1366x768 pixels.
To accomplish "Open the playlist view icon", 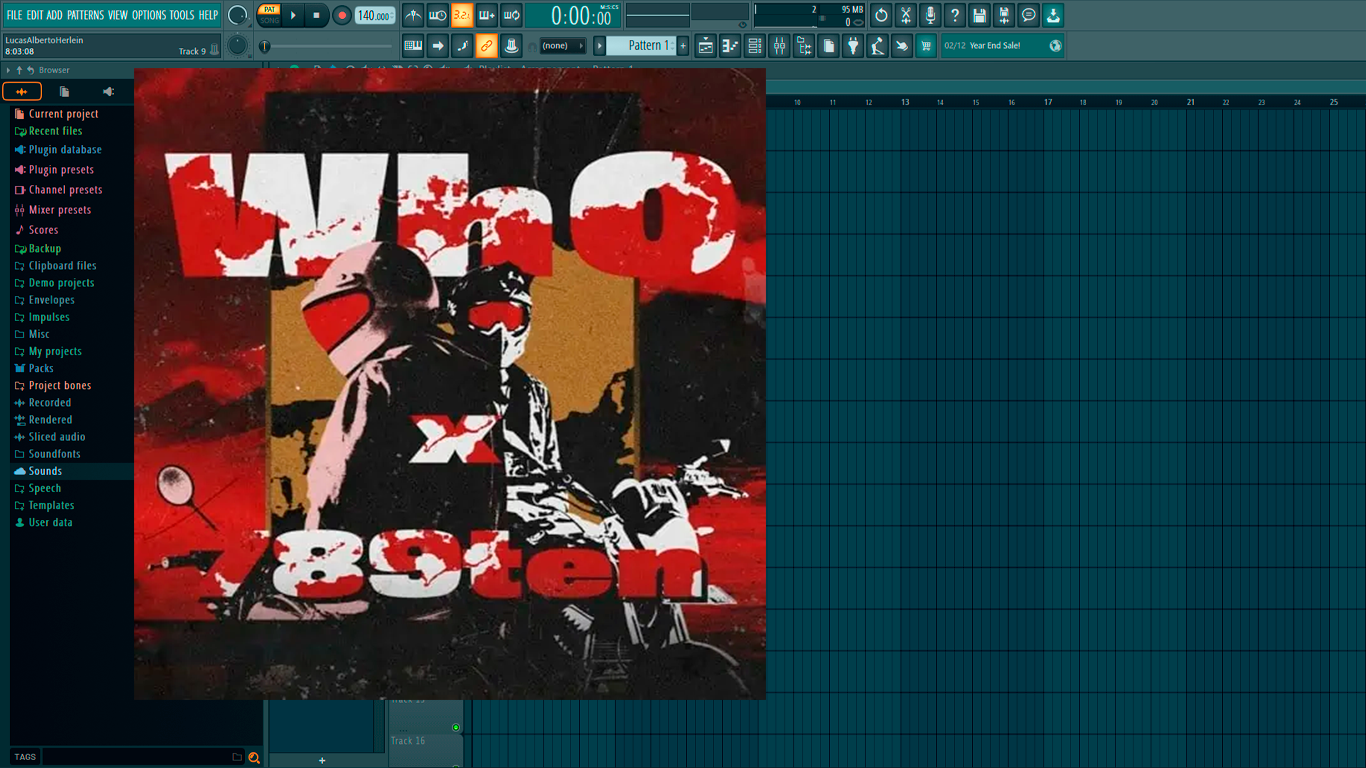I will pyautogui.click(x=706, y=46).
